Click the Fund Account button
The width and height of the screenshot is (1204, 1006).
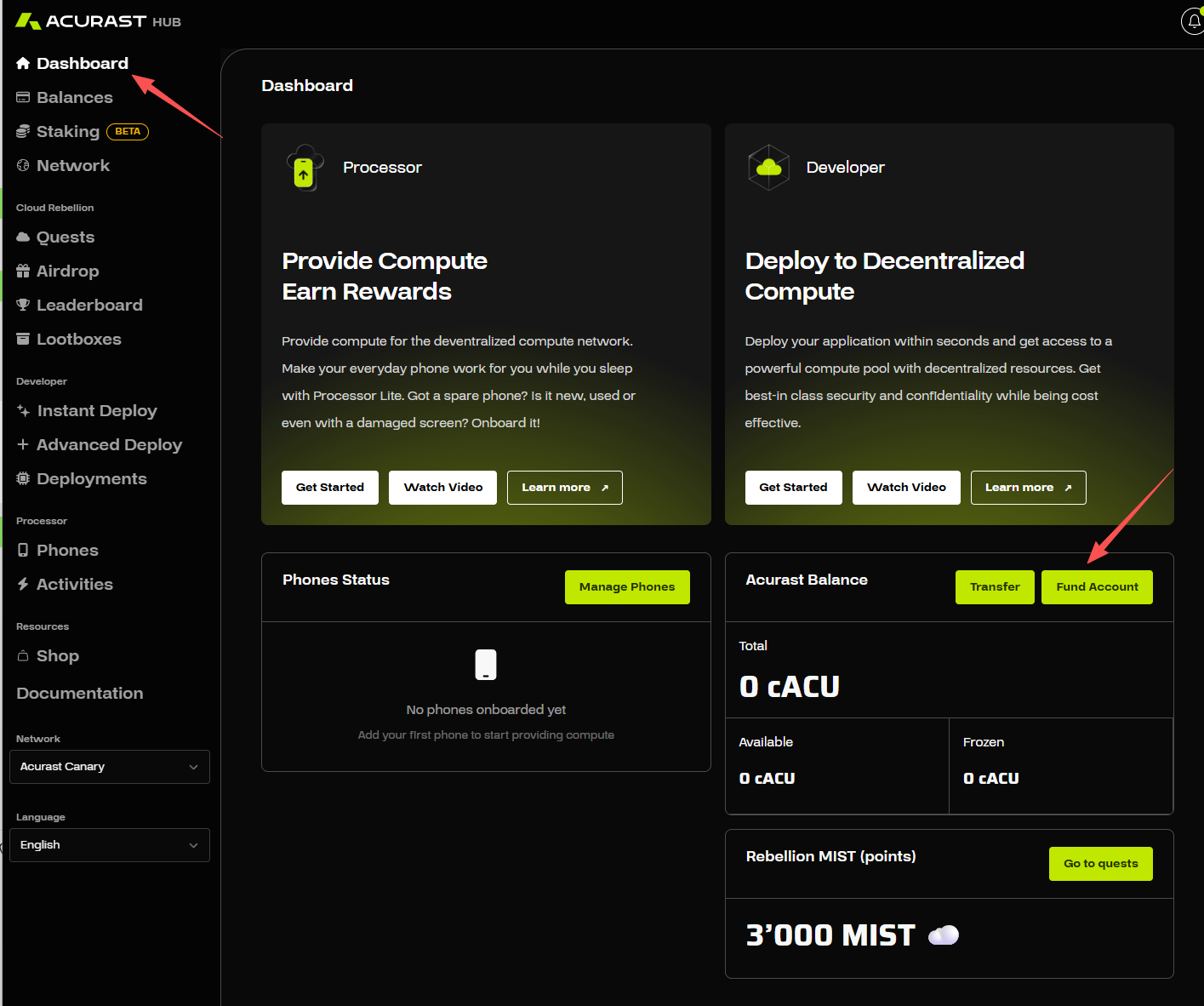pyautogui.click(x=1096, y=587)
